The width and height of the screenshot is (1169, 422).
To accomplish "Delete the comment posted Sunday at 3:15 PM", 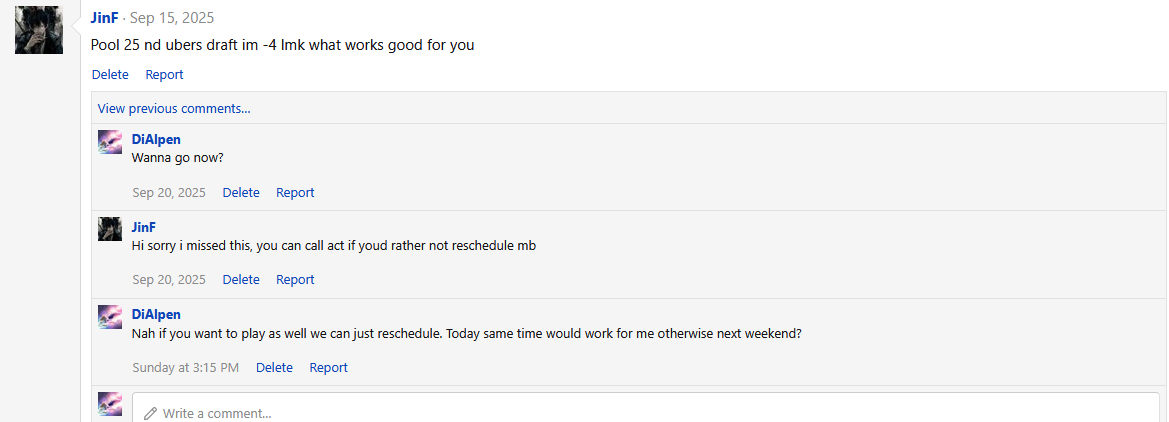I will tap(274, 367).
